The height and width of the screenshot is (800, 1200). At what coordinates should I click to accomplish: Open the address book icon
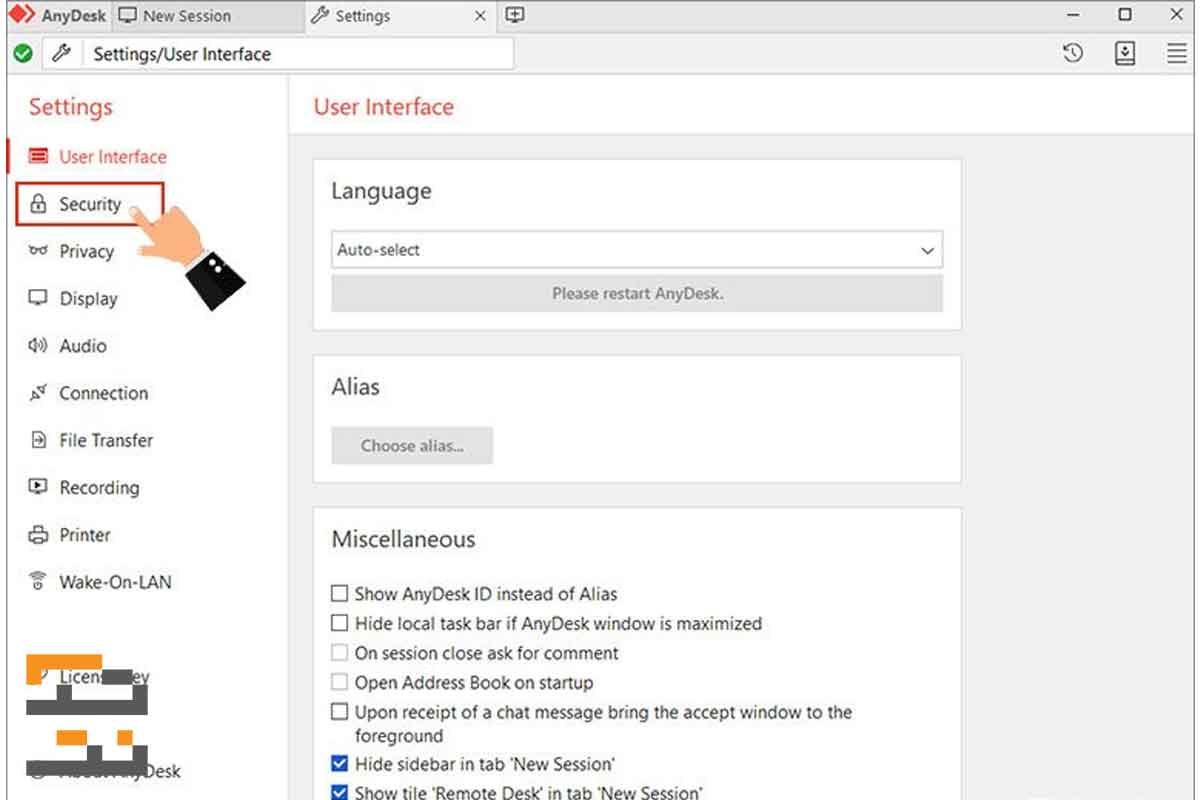(x=1125, y=54)
